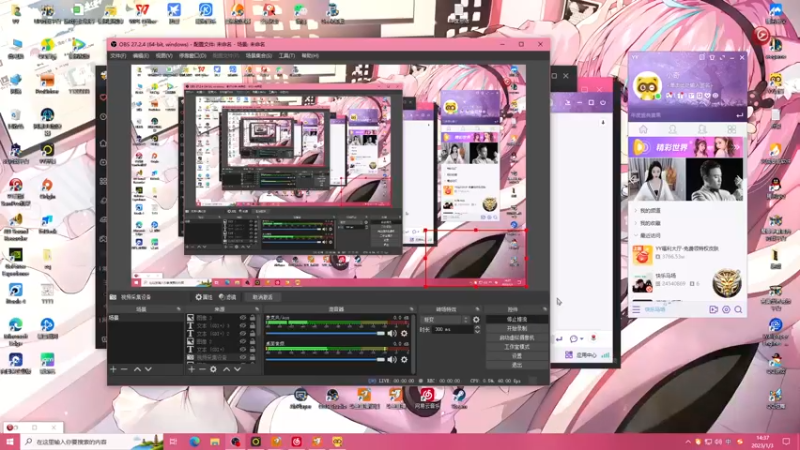The image size is (800, 450).
Task: Open 工具(T) menu in OBS
Action: click(287, 56)
